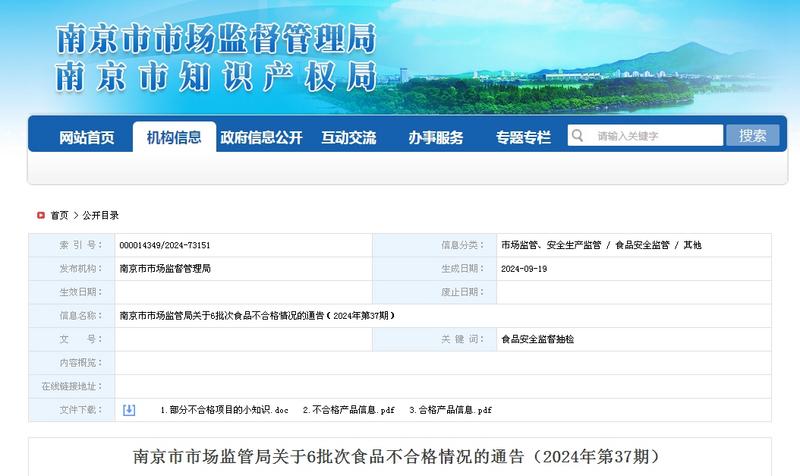800x476 pixels.
Task: Click the 信息分类 field label
Action: coord(462,245)
